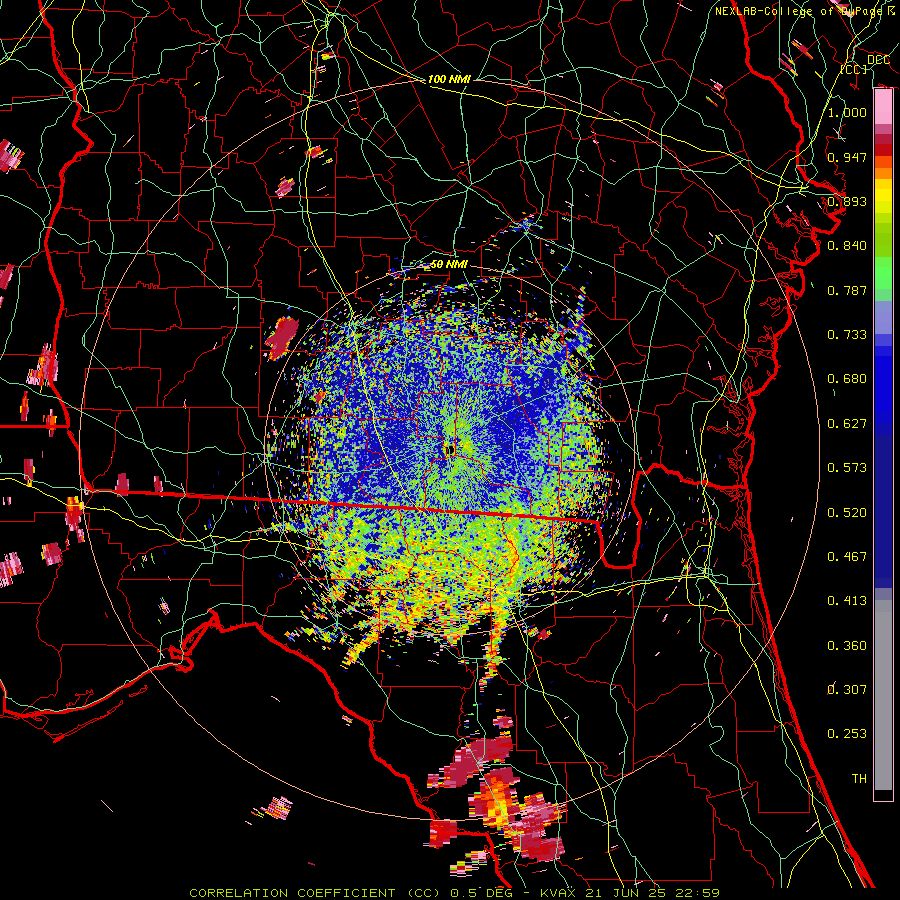Click the 0.520 legend value
The height and width of the screenshot is (900, 900).
pos(847,512)
